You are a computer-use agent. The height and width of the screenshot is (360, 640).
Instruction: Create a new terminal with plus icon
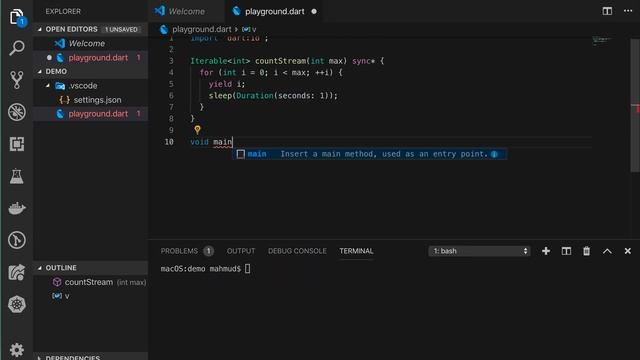coord(546,251)
